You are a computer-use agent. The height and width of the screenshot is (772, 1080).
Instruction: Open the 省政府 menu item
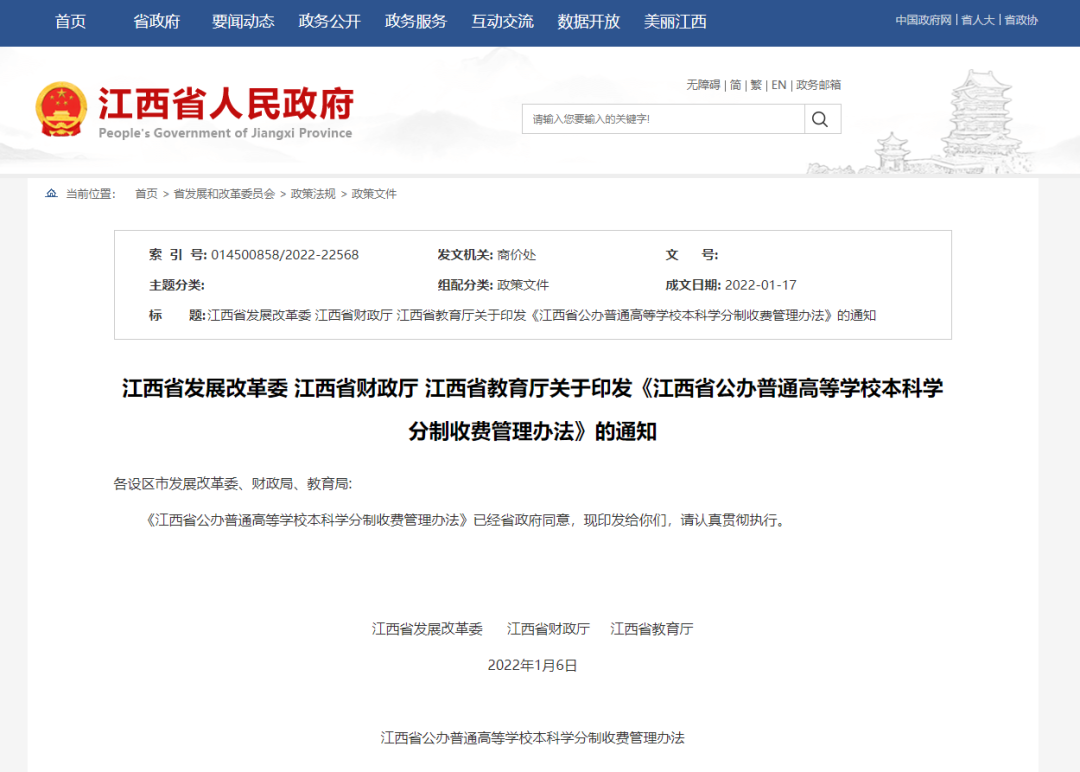coord(156,21)
